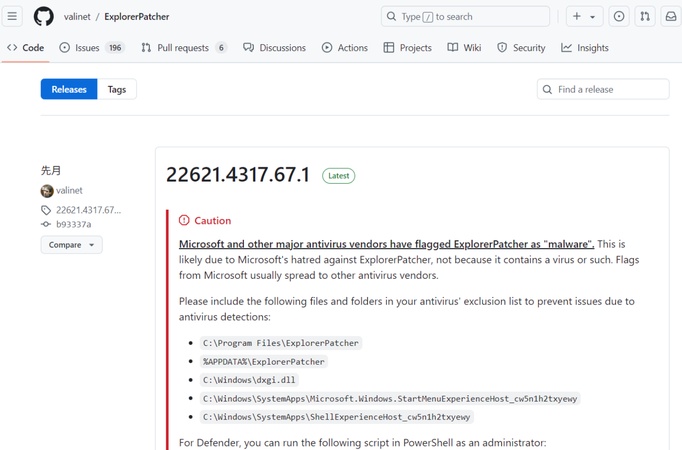Switch to the Code tab
The height and width of the screenshot is (450, 682).
point(26,48)
